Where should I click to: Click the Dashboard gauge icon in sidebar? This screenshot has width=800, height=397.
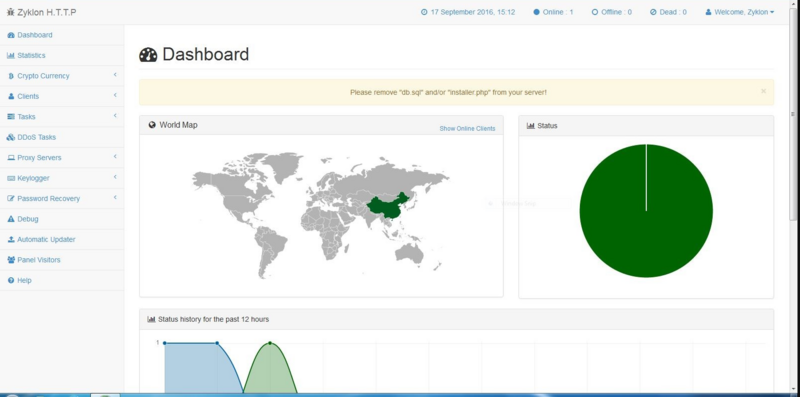click(11, 35)
